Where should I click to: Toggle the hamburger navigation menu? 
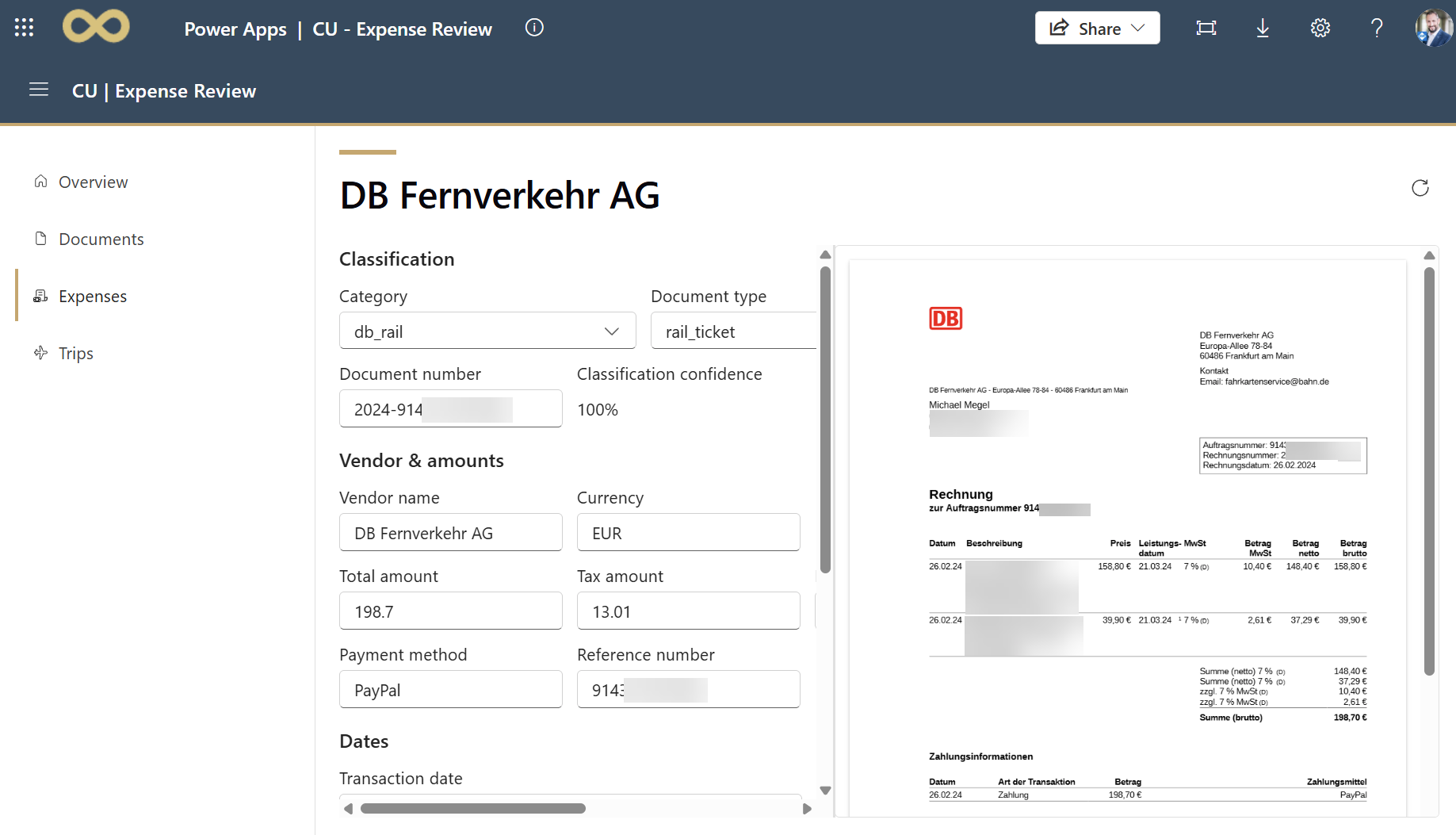click(39, 90)
